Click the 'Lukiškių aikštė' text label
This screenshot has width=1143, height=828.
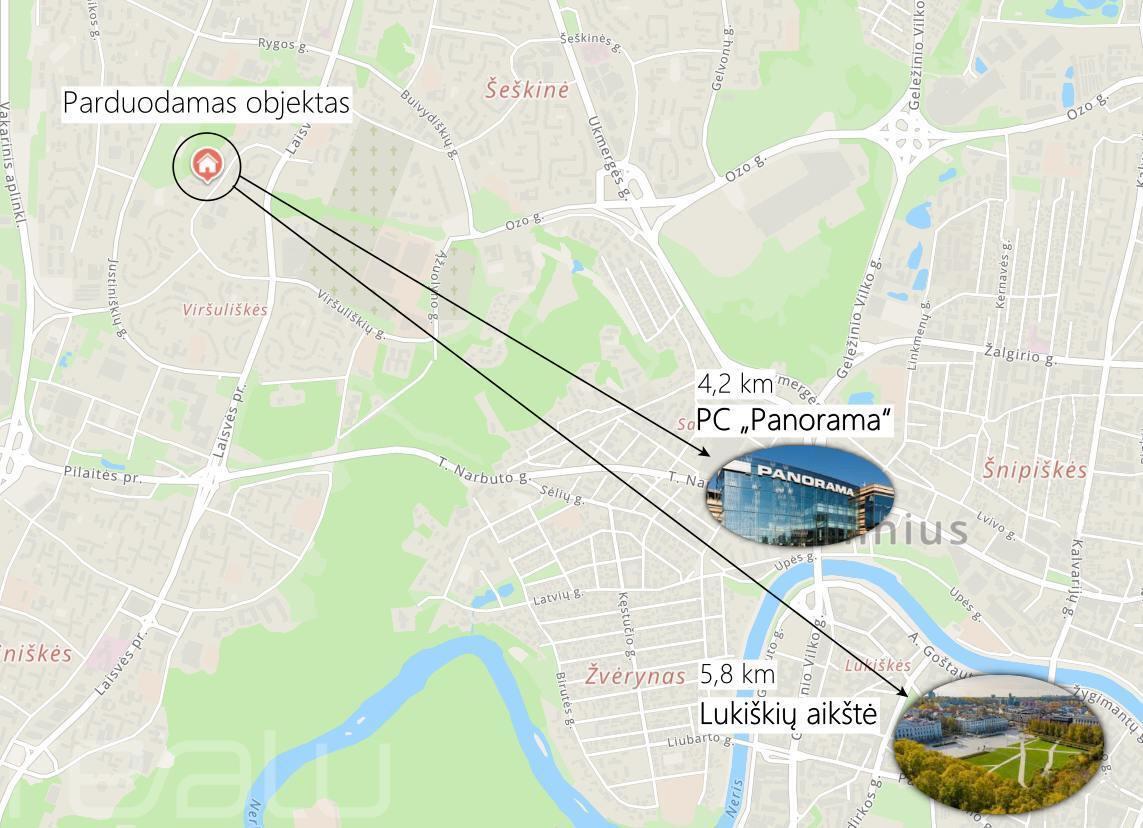point(788,714)
